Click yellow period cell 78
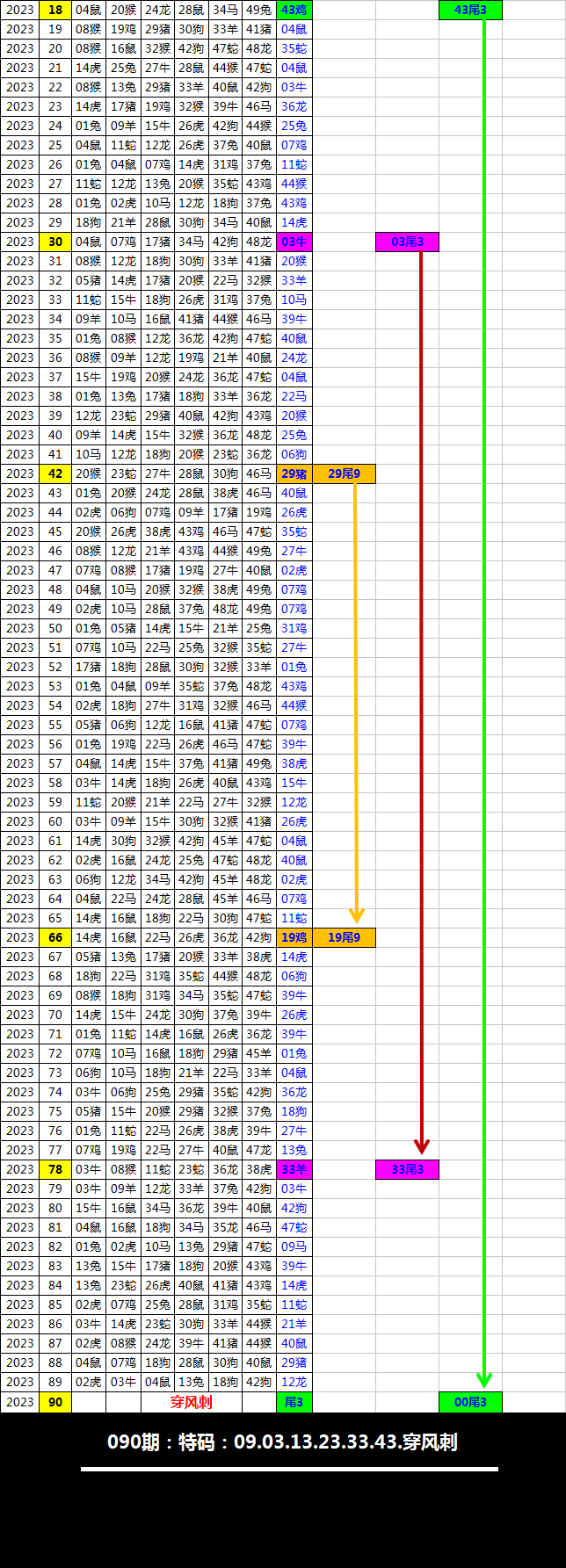The height and width of the screenshot is (1568, 566). (55, 1169)
